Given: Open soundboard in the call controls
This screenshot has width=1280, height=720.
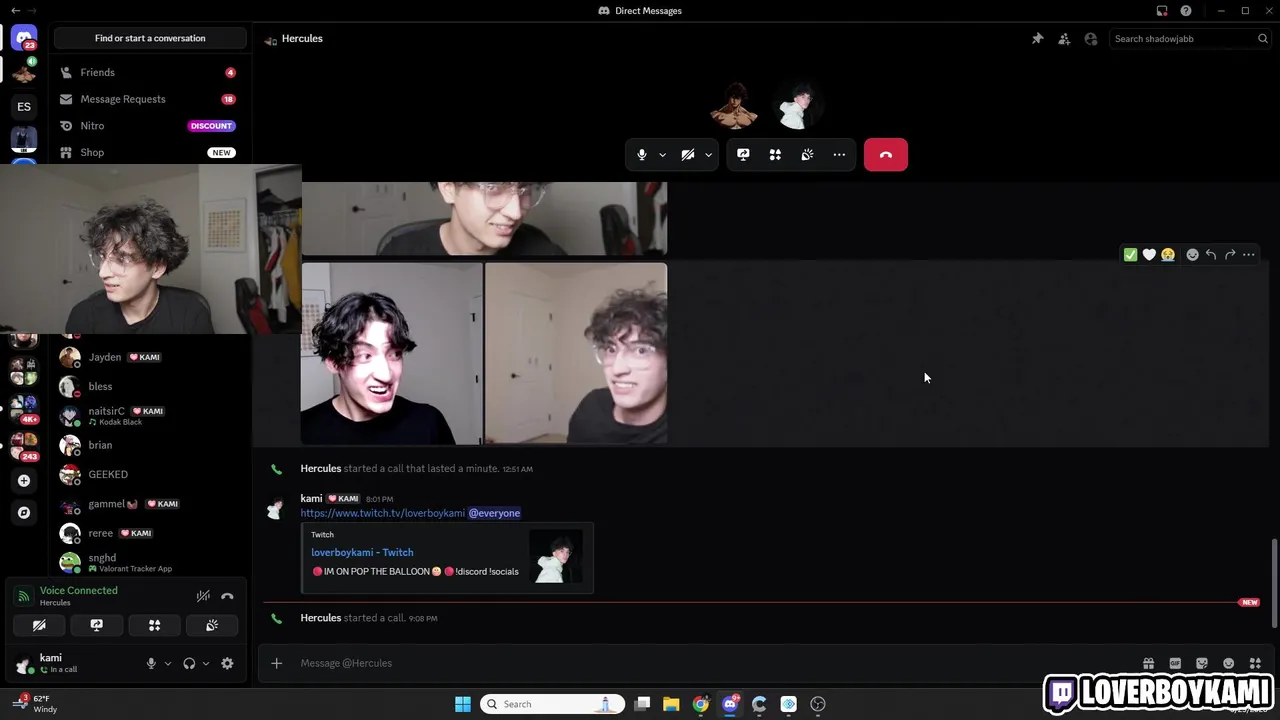Looking at the screenshot, I should click(x=807, y=155).
